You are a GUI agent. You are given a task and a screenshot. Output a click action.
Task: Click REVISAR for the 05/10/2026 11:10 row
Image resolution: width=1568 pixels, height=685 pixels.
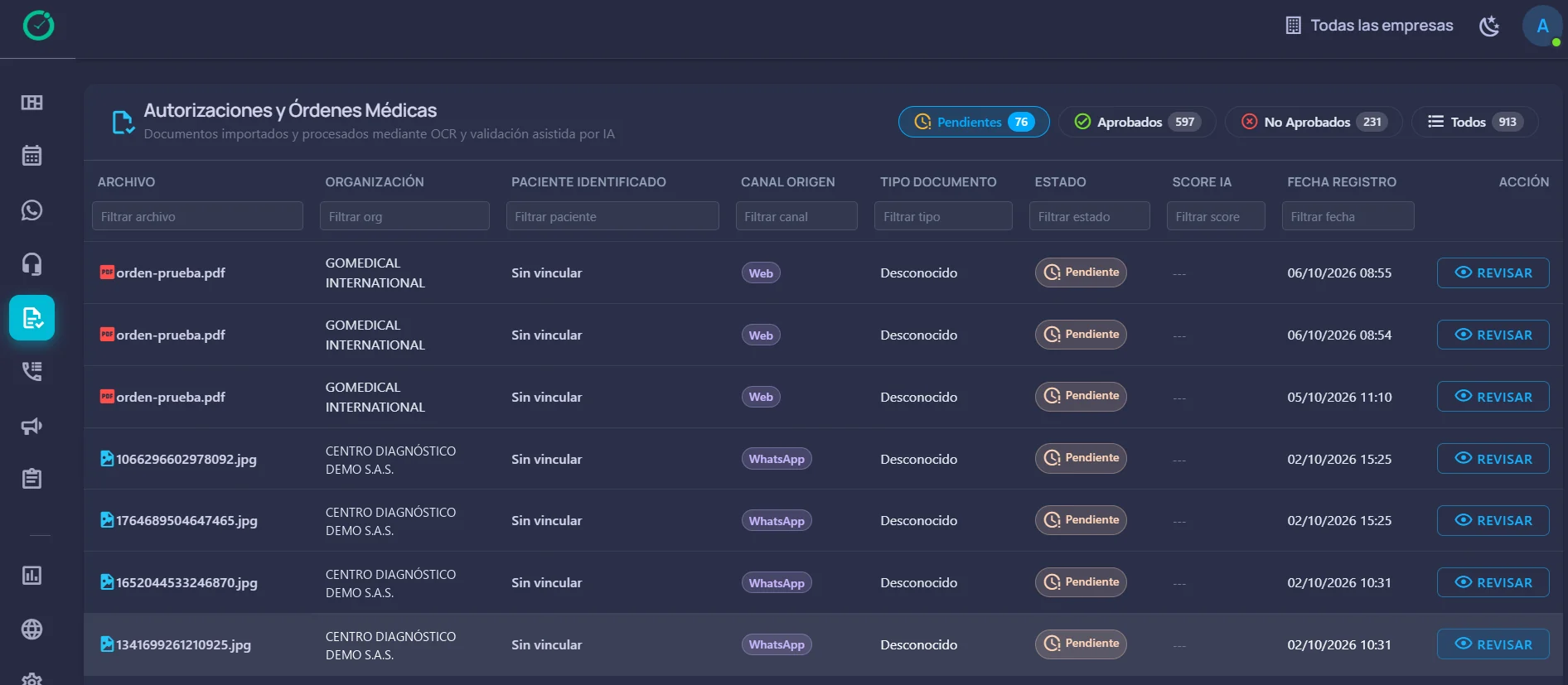1493,397
